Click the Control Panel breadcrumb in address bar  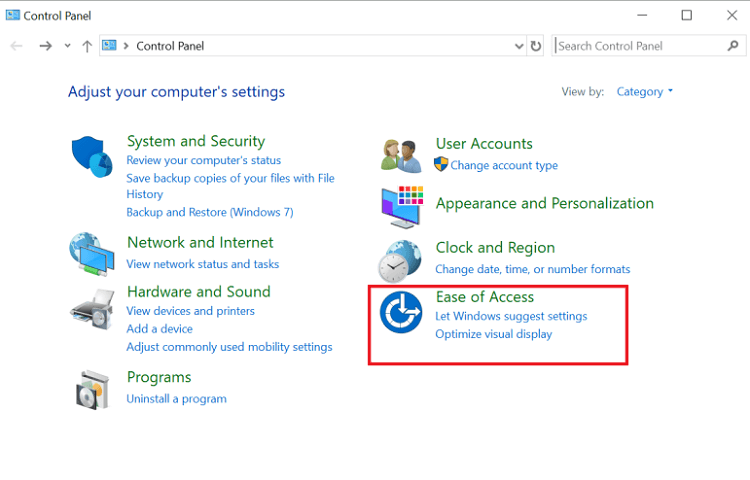pos(170,46)
